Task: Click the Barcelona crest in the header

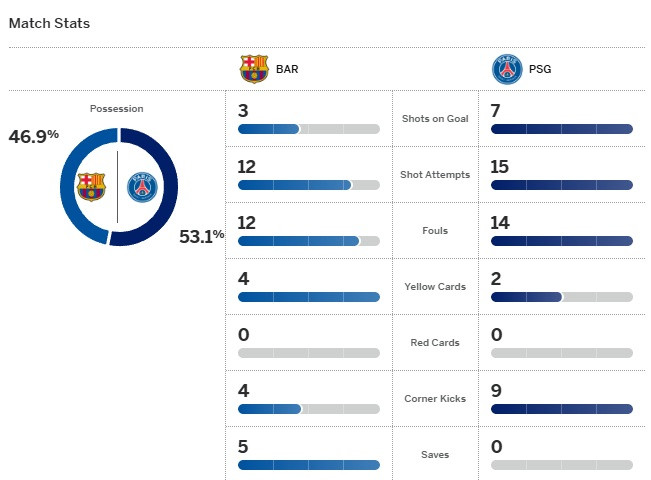Action: (254, 69)
